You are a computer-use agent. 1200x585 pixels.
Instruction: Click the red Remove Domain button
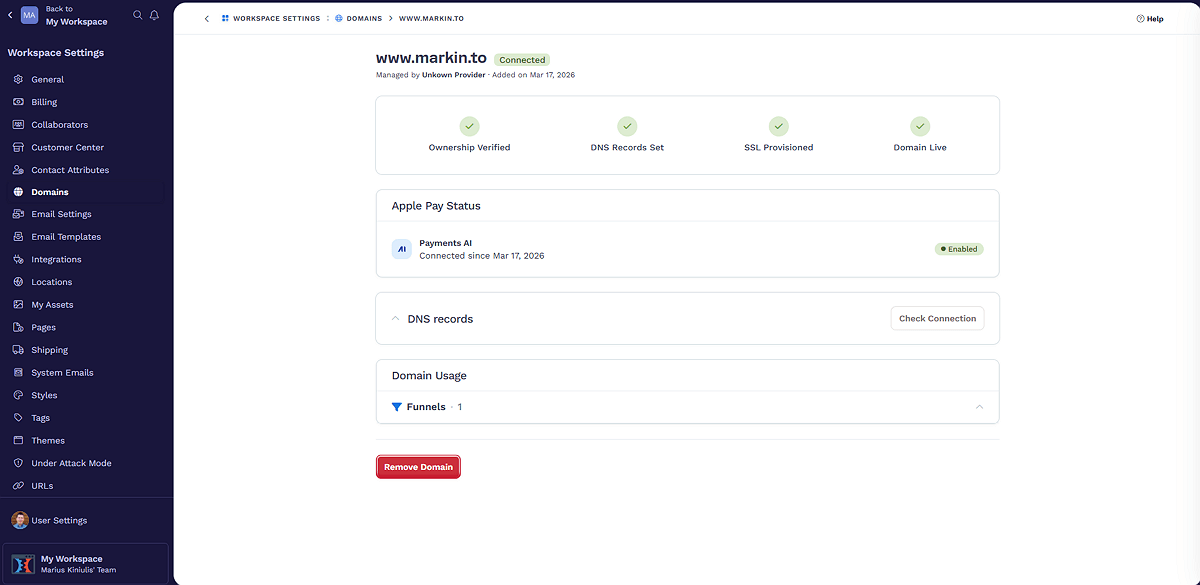(418, 467)
